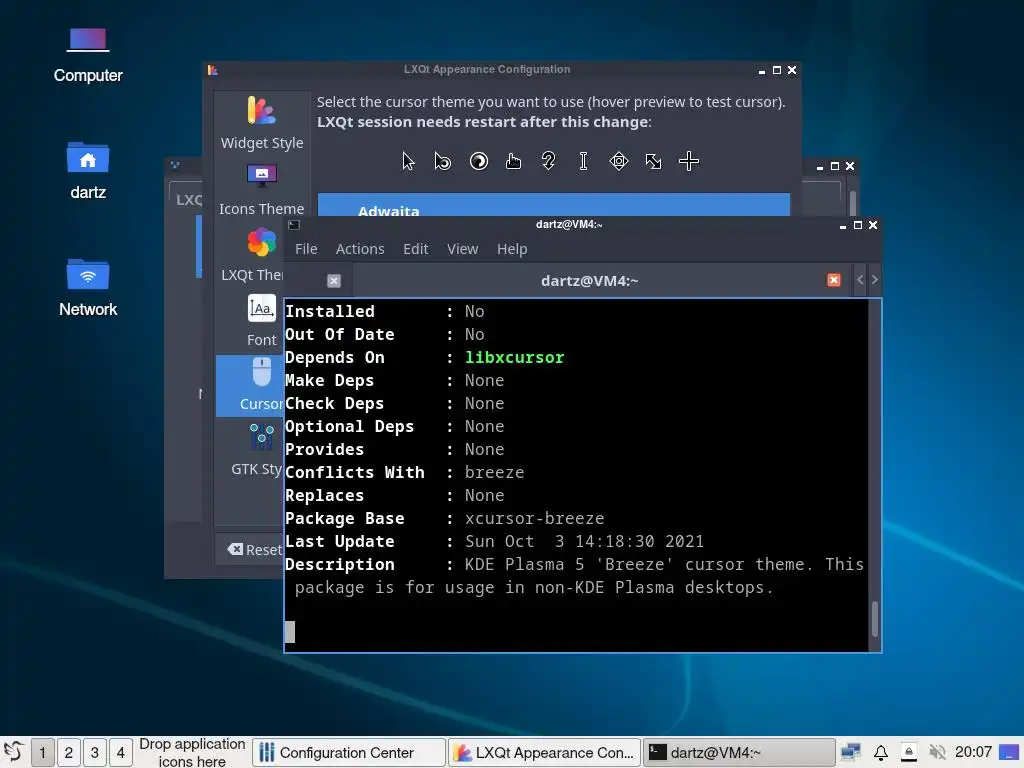Image resolution: width=1024 pixels, height=768 pixels.
Task: Click the pointing hand cursor preview
Action: pos(513,161)
